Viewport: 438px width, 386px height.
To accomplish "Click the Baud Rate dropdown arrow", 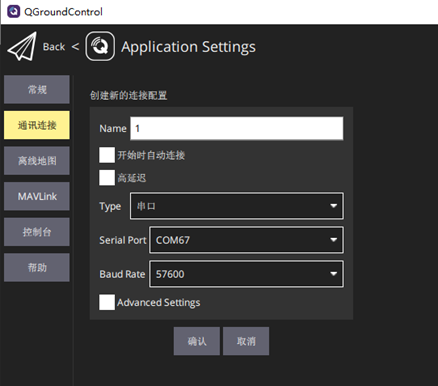I will (333, 274).
